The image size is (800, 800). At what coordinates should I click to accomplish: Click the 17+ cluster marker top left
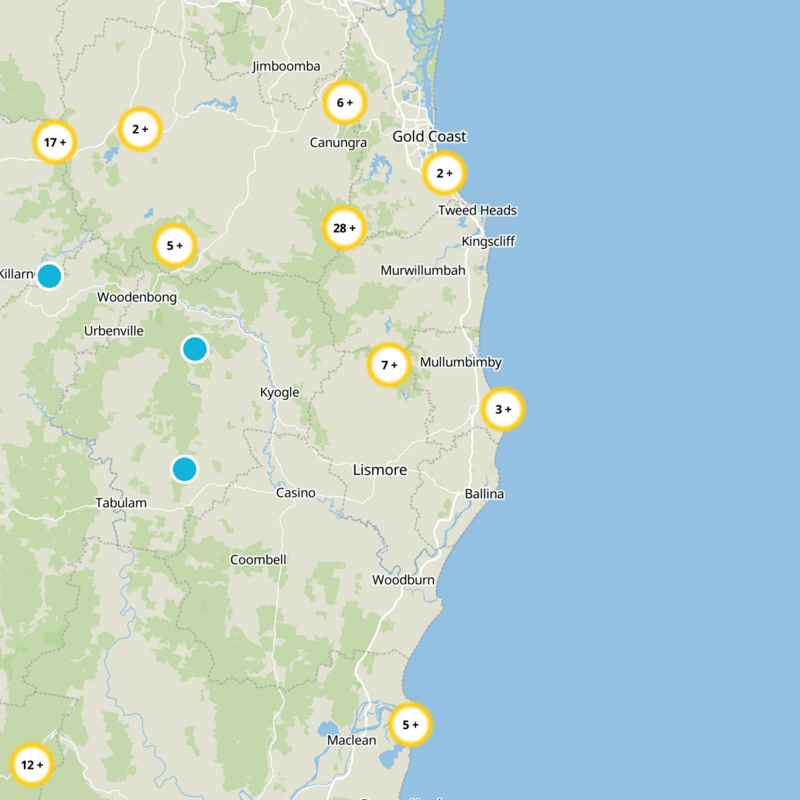point(55,142)
